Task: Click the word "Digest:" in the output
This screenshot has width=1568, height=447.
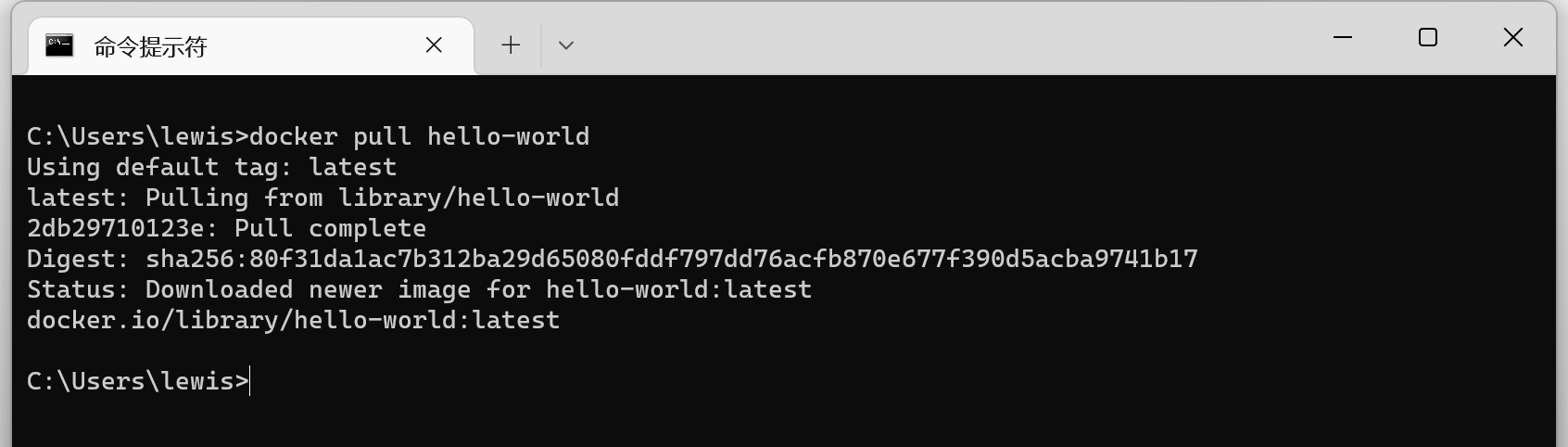Action: pyautogui.click(x=78, y=260)
